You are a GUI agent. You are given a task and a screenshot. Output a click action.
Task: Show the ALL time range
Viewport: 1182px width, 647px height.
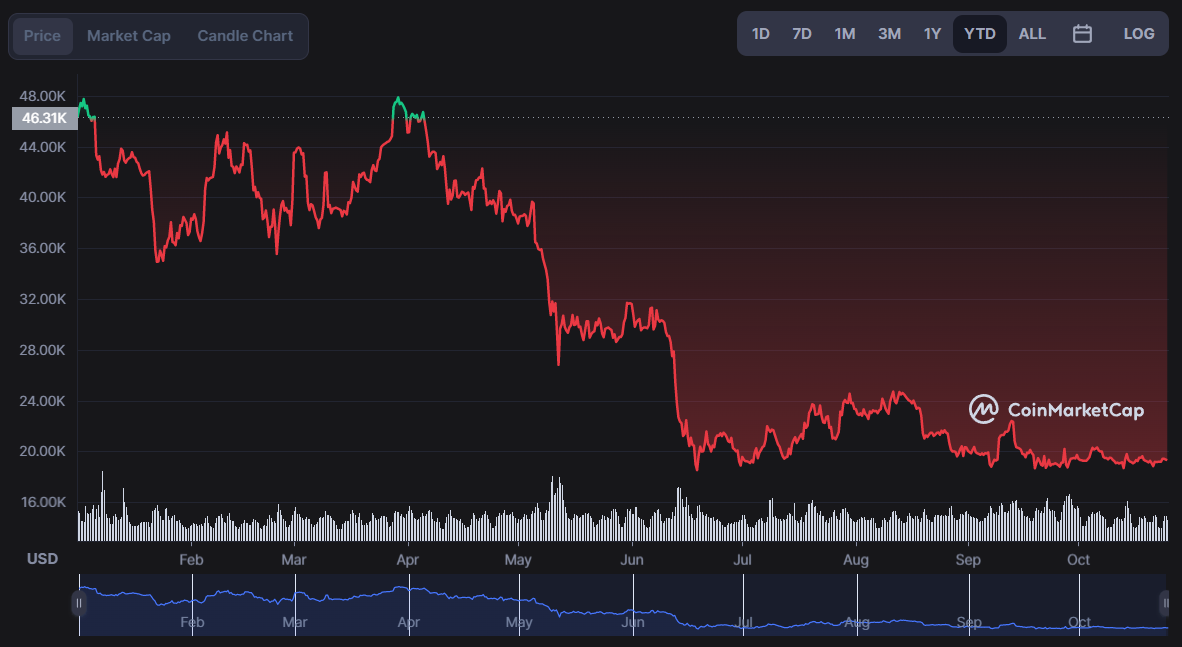(x=1032, y=34)
